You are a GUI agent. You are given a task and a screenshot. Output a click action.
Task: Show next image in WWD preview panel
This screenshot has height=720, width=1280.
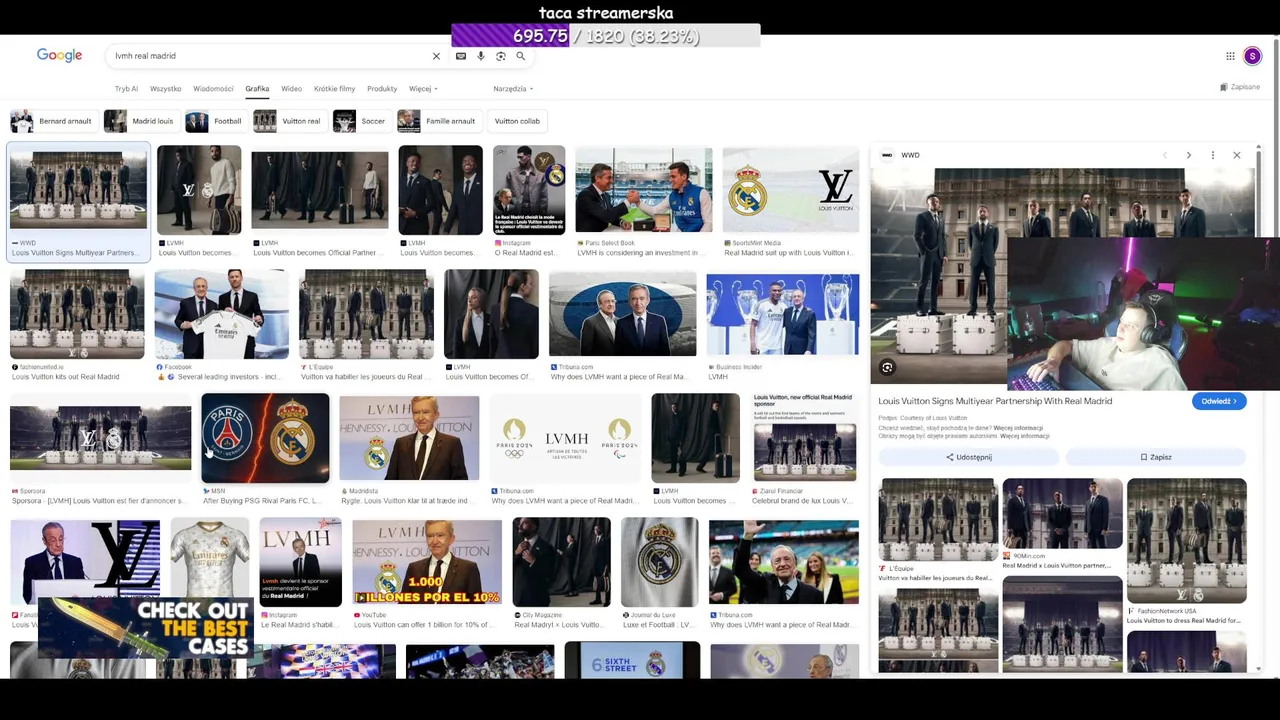(x=1188, y=155)
